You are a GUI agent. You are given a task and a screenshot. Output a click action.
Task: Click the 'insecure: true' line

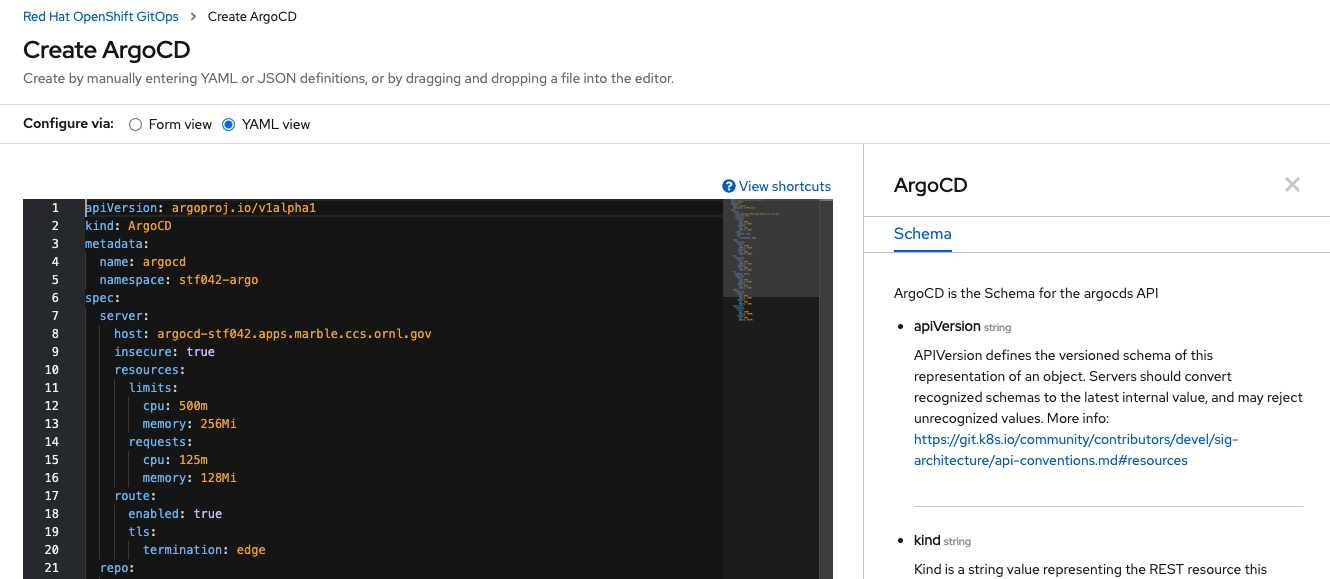164,352
